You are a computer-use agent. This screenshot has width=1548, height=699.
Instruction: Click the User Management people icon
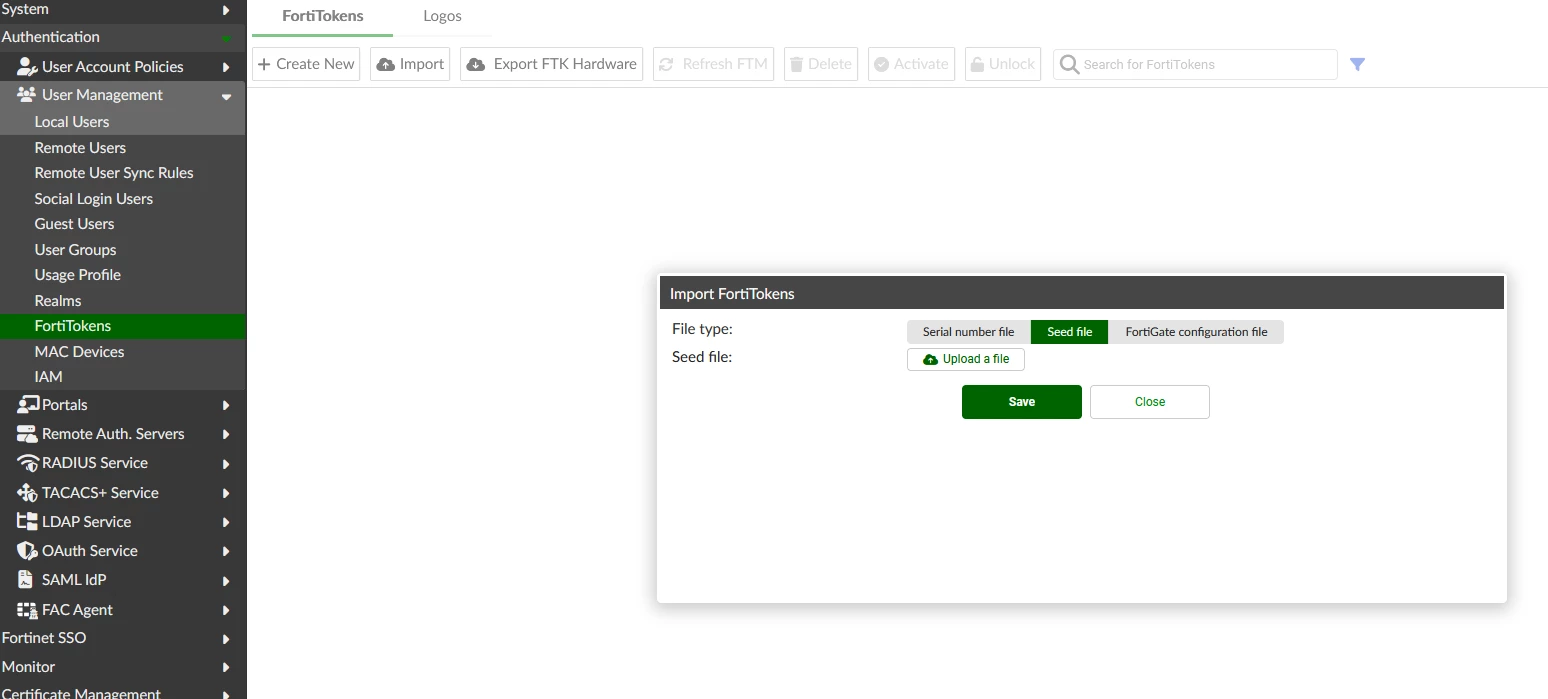[27, 95]
